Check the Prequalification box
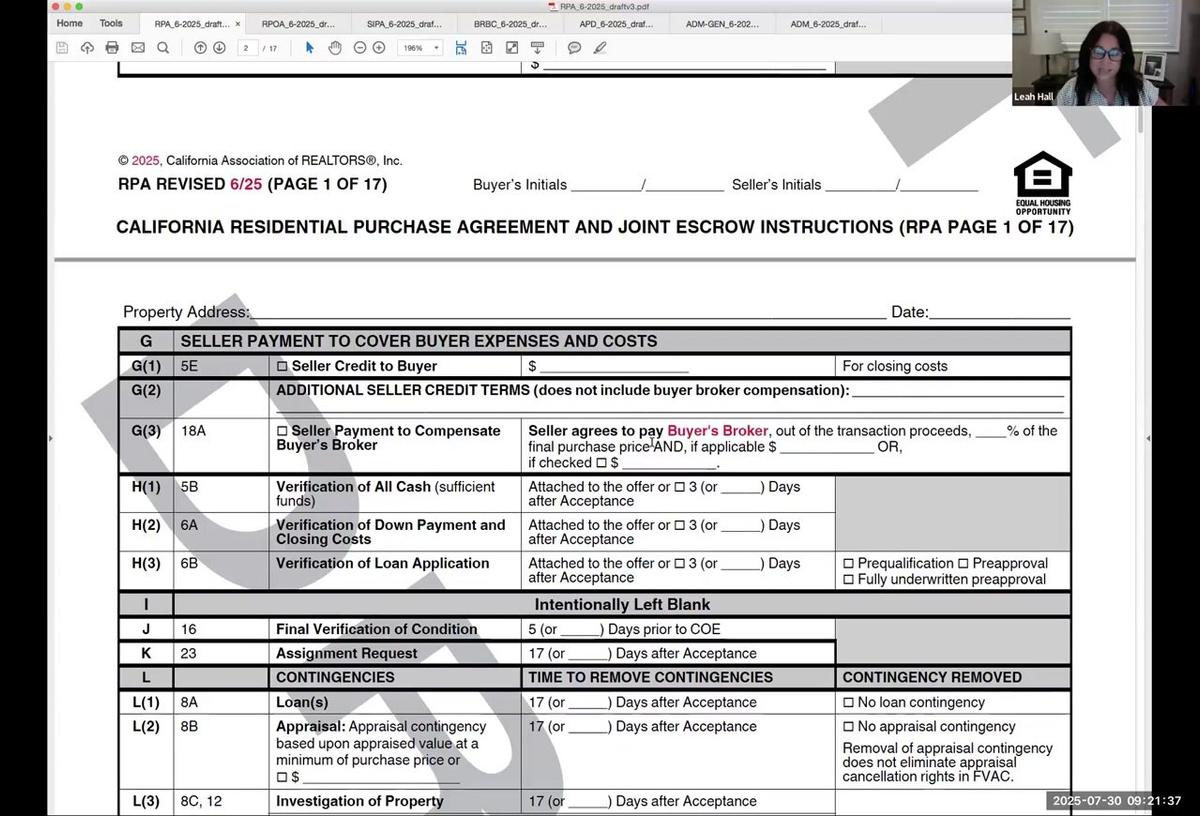The width and height of the screenshot is (1200, 816). pyautogui.click(x=849, y=563)
